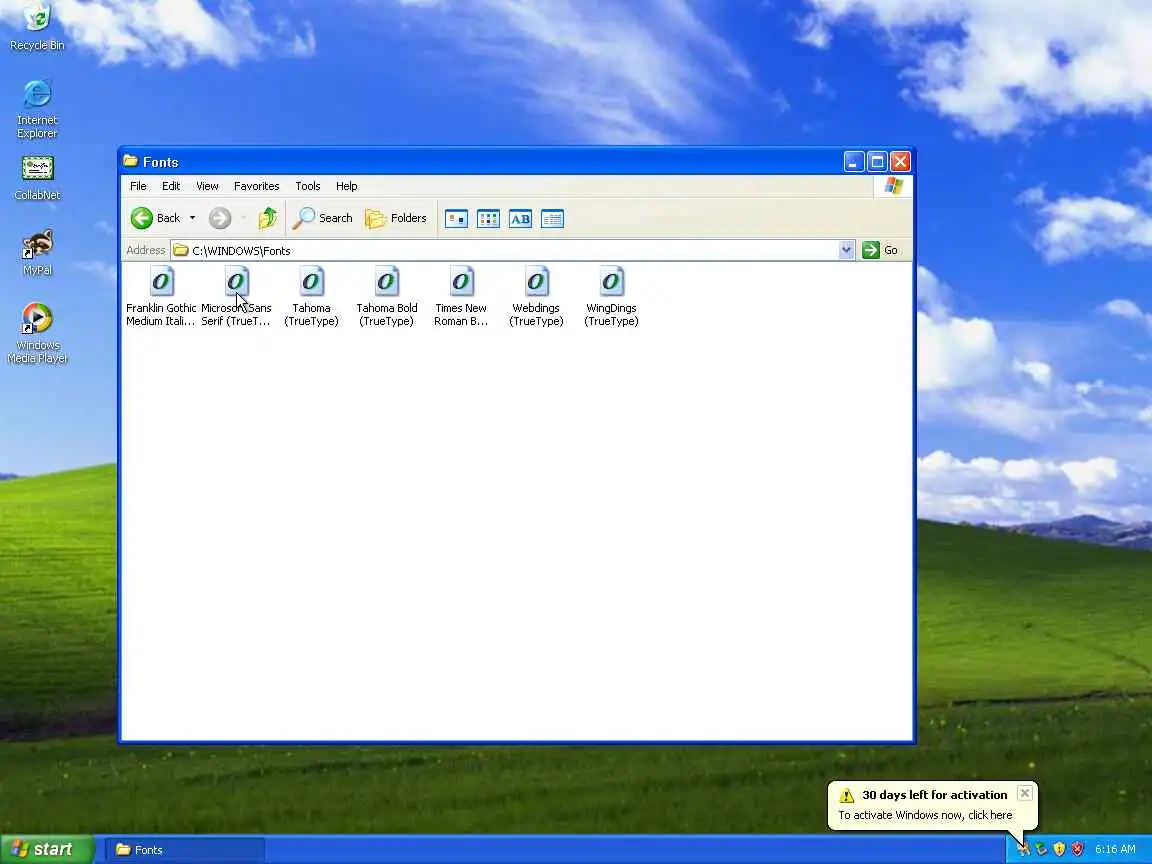Select the Tahoma (TrueType) font file

312,297
